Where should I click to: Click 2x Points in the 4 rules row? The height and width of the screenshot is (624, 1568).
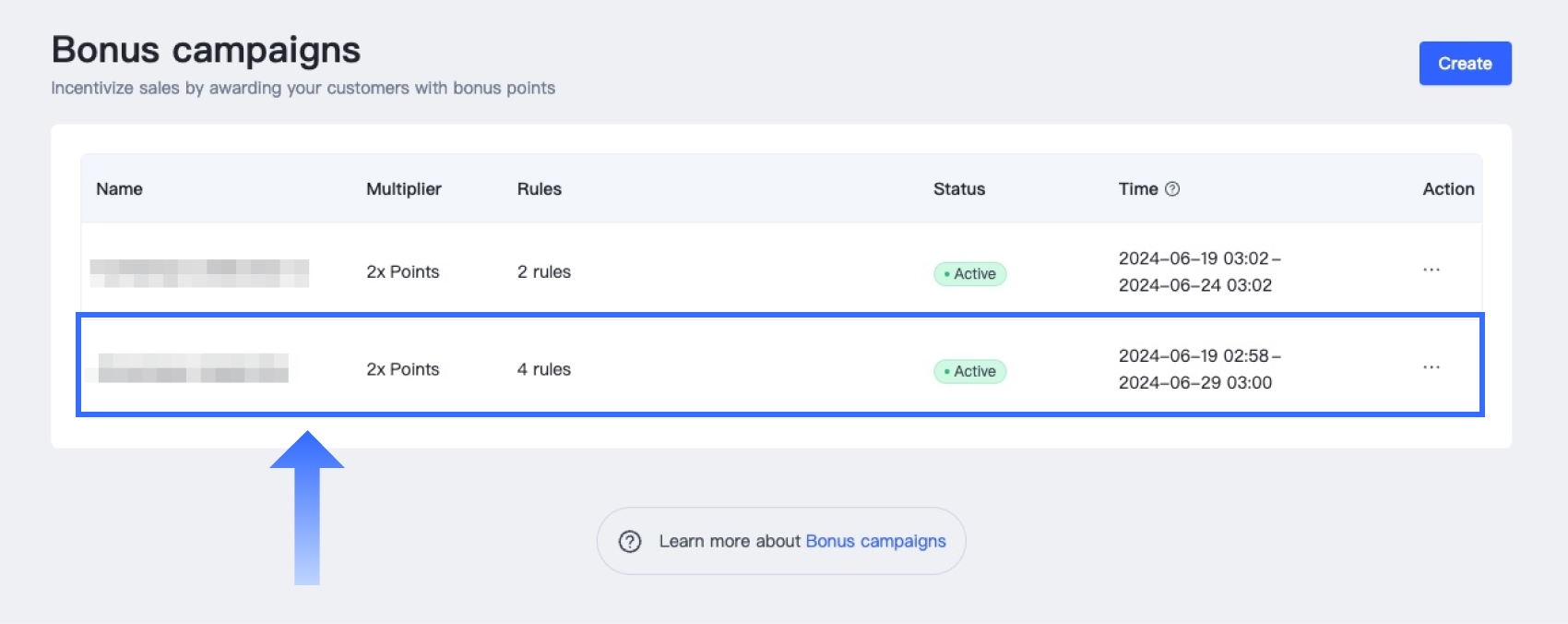click(403, 369)
